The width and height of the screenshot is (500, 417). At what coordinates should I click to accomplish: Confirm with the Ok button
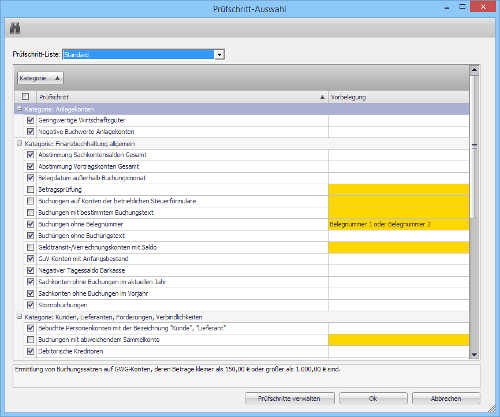point(373,398)
